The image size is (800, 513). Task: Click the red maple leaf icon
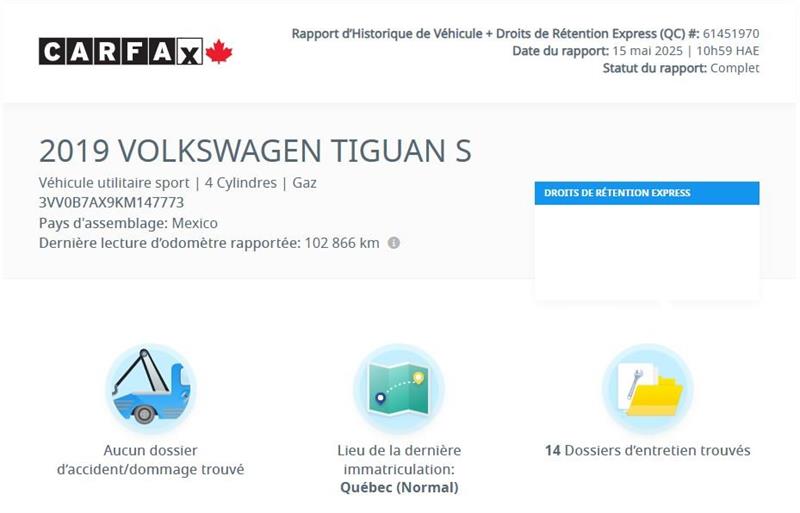pos(219,51)
